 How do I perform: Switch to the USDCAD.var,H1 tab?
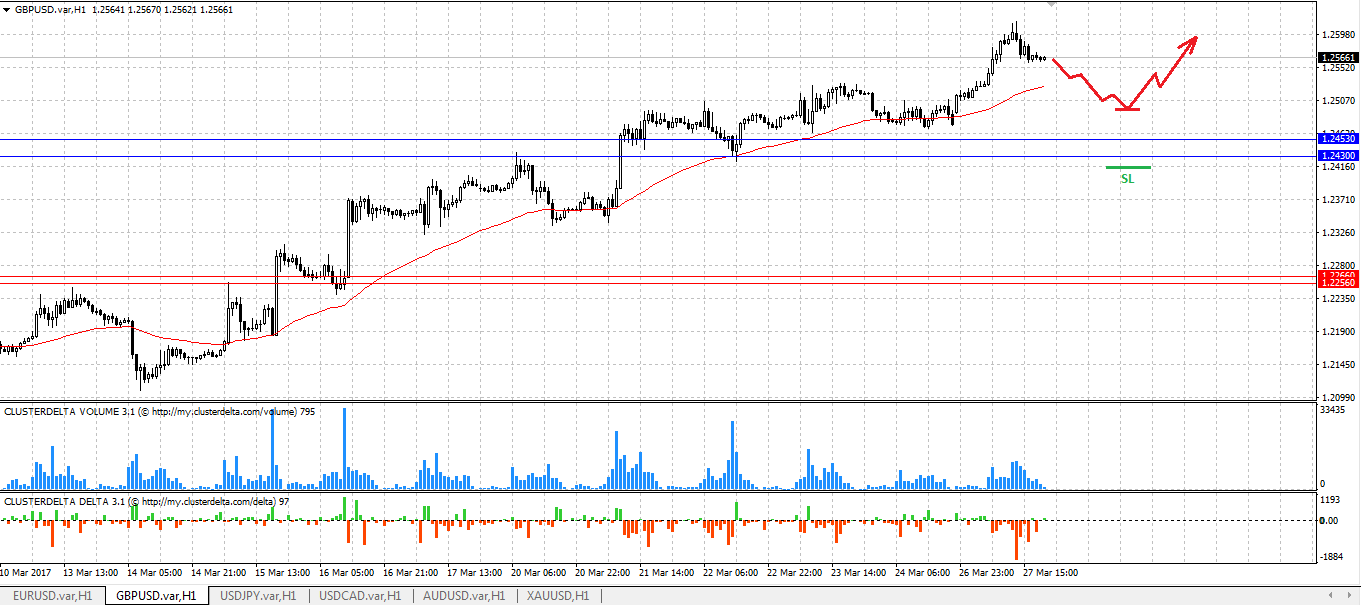[360, 595]
